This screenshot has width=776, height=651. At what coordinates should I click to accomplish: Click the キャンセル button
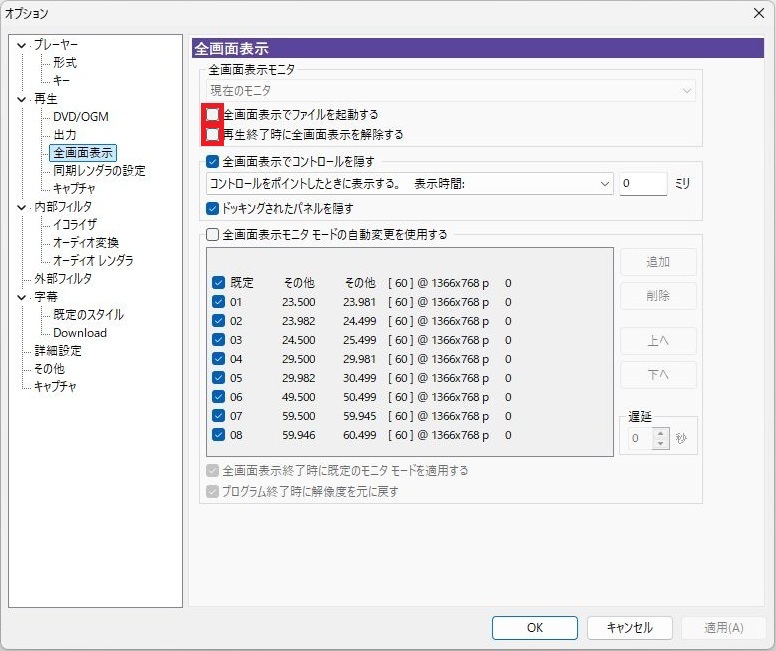(629, 627)
